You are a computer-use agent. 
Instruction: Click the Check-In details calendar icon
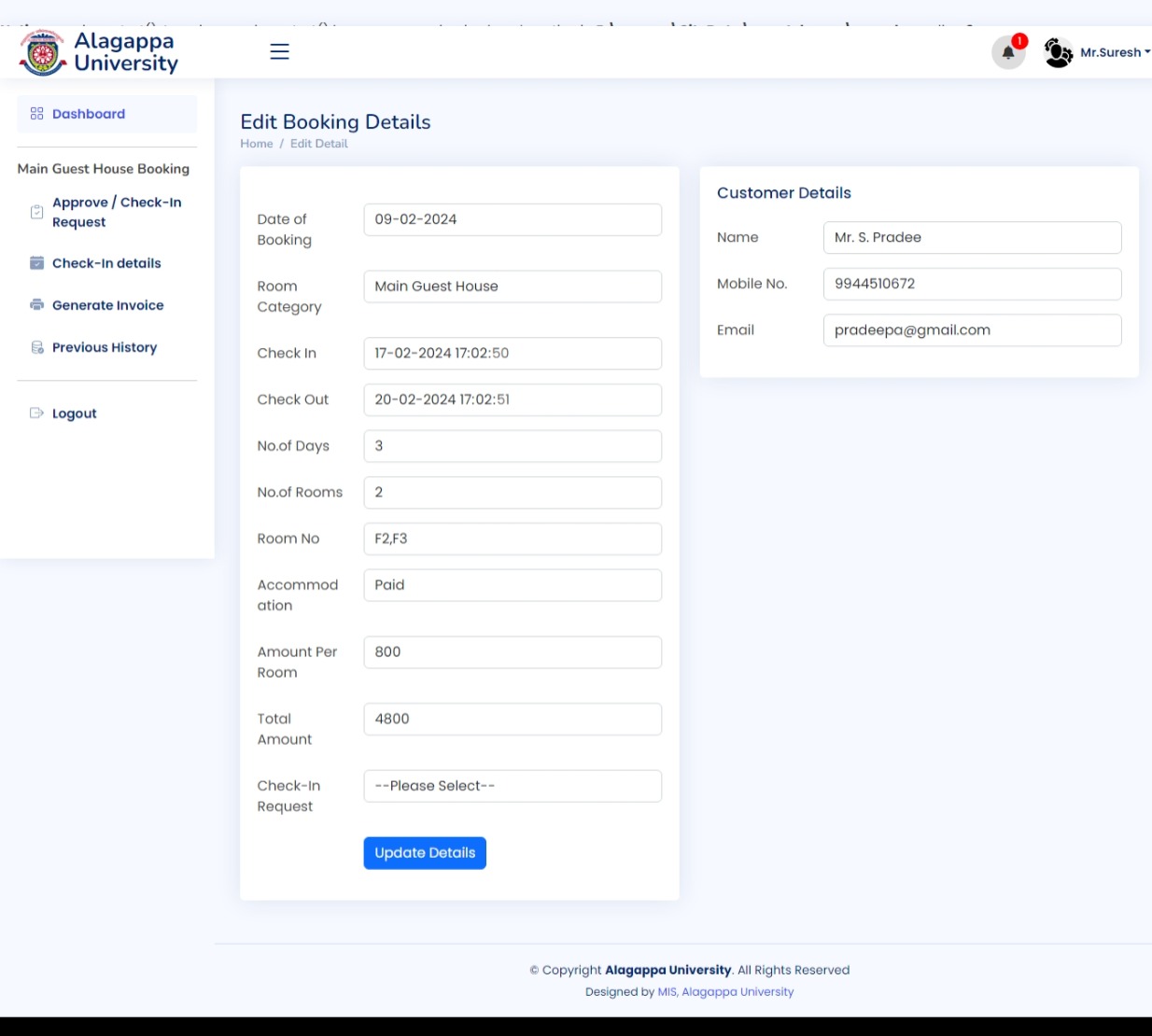pos(36,263)
